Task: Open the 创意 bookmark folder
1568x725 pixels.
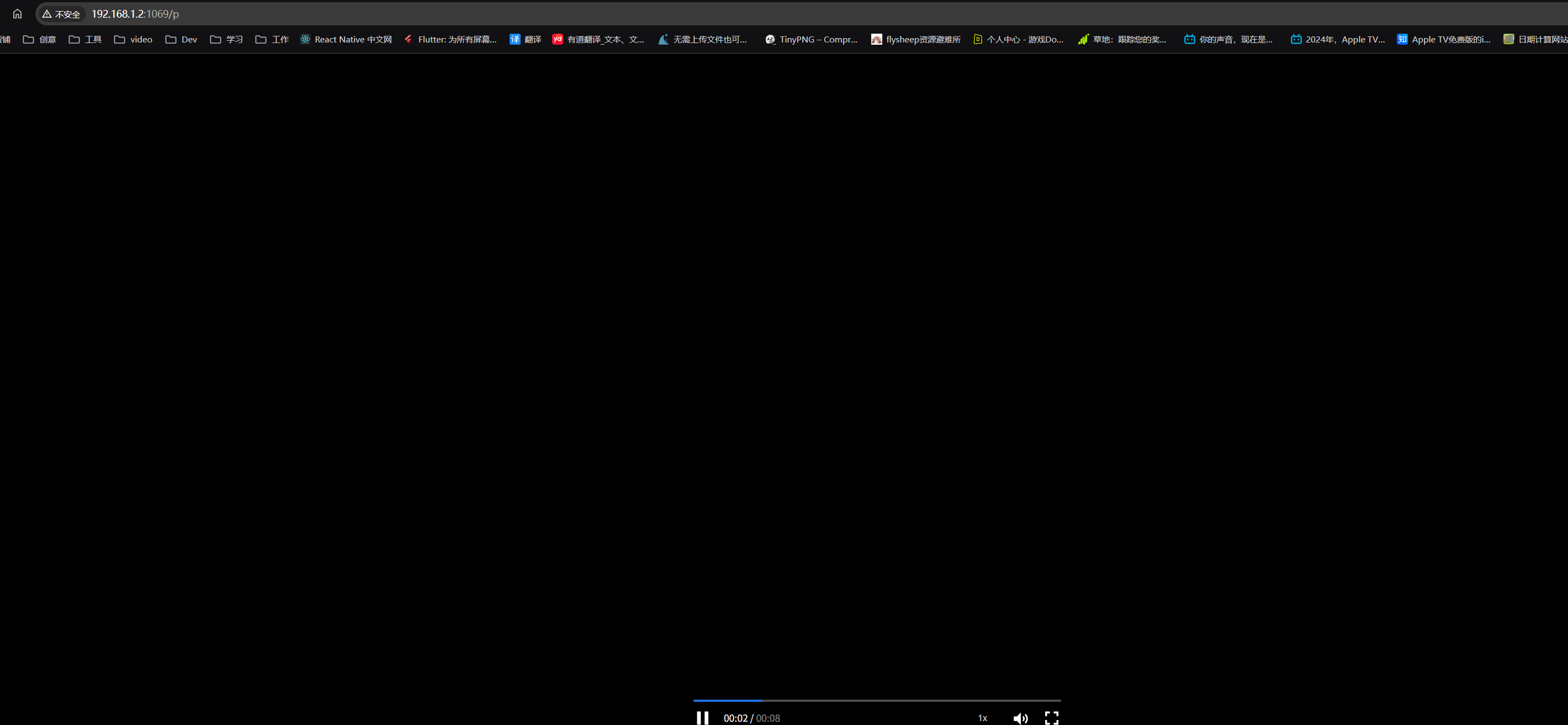Action: tap(40, 40)
